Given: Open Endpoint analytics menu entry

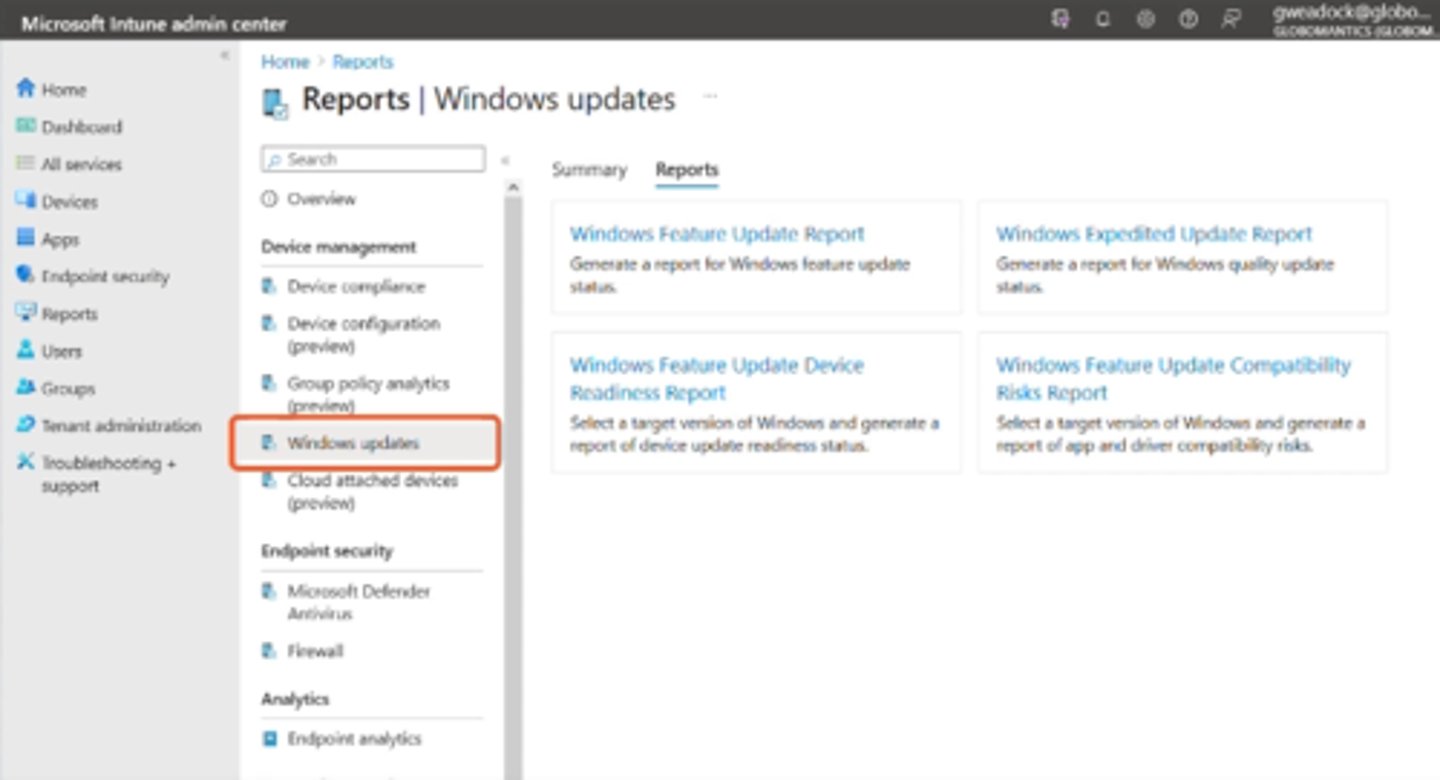Looking at the screenshot, I should (354, 739).
